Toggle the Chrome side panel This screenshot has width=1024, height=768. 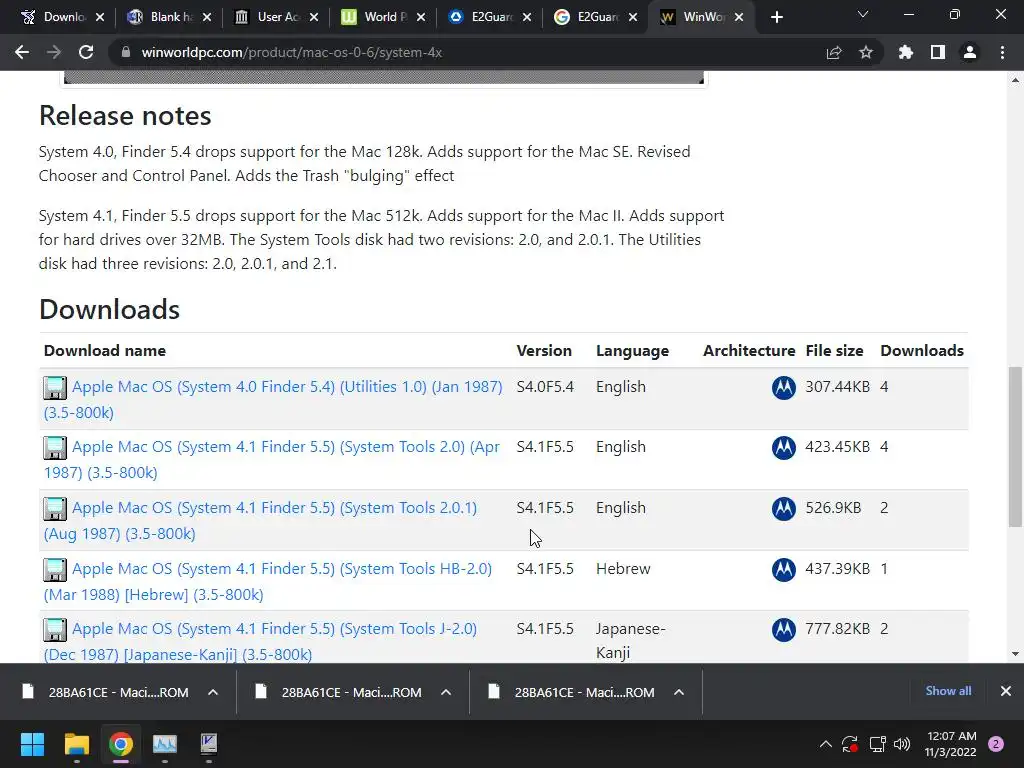pyautogui.click(x=938, y=52)
